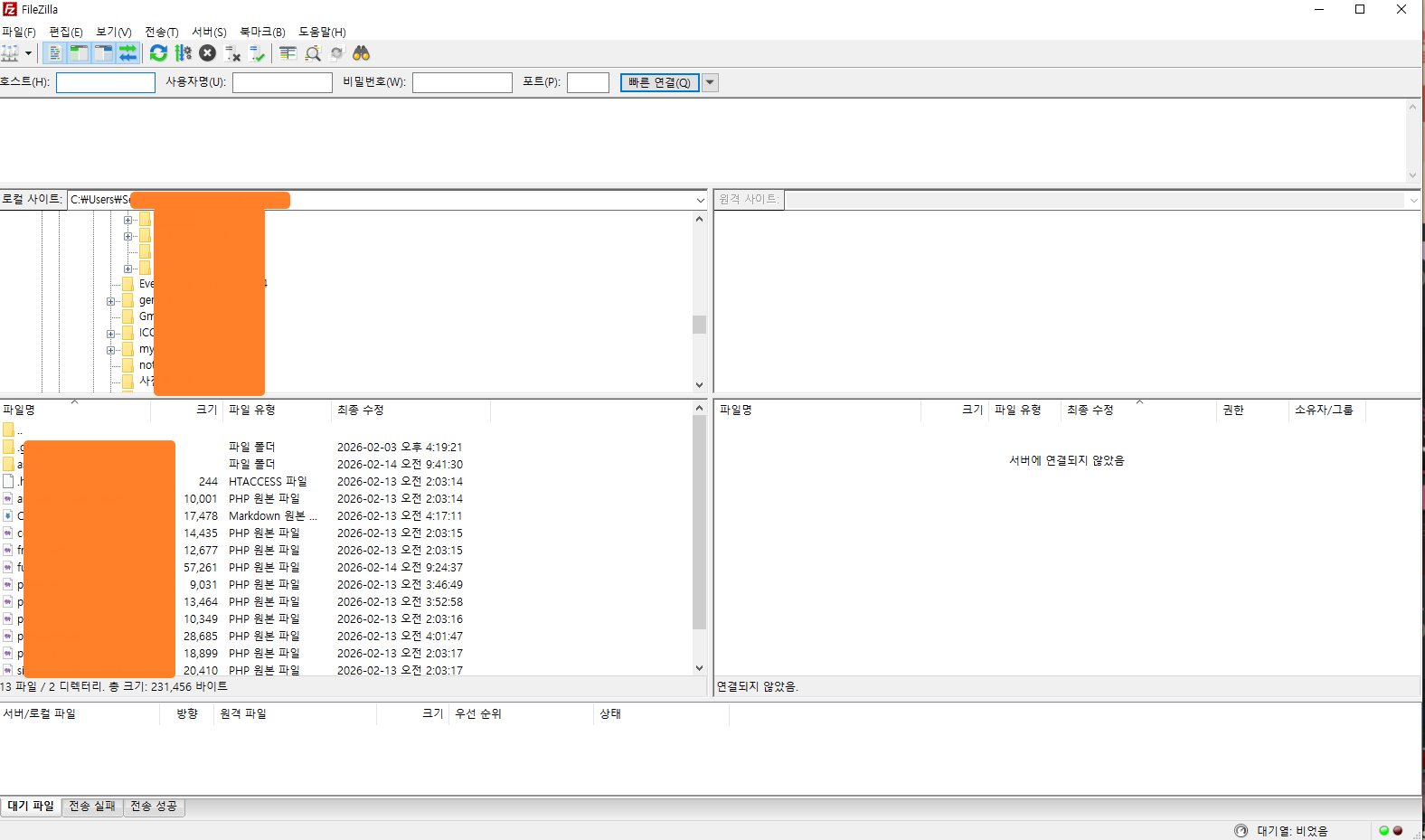Expand the 'my' folder tree node
Image resolution: width=1425 pixels, height=840 pixels.
[x=110, y=350]
